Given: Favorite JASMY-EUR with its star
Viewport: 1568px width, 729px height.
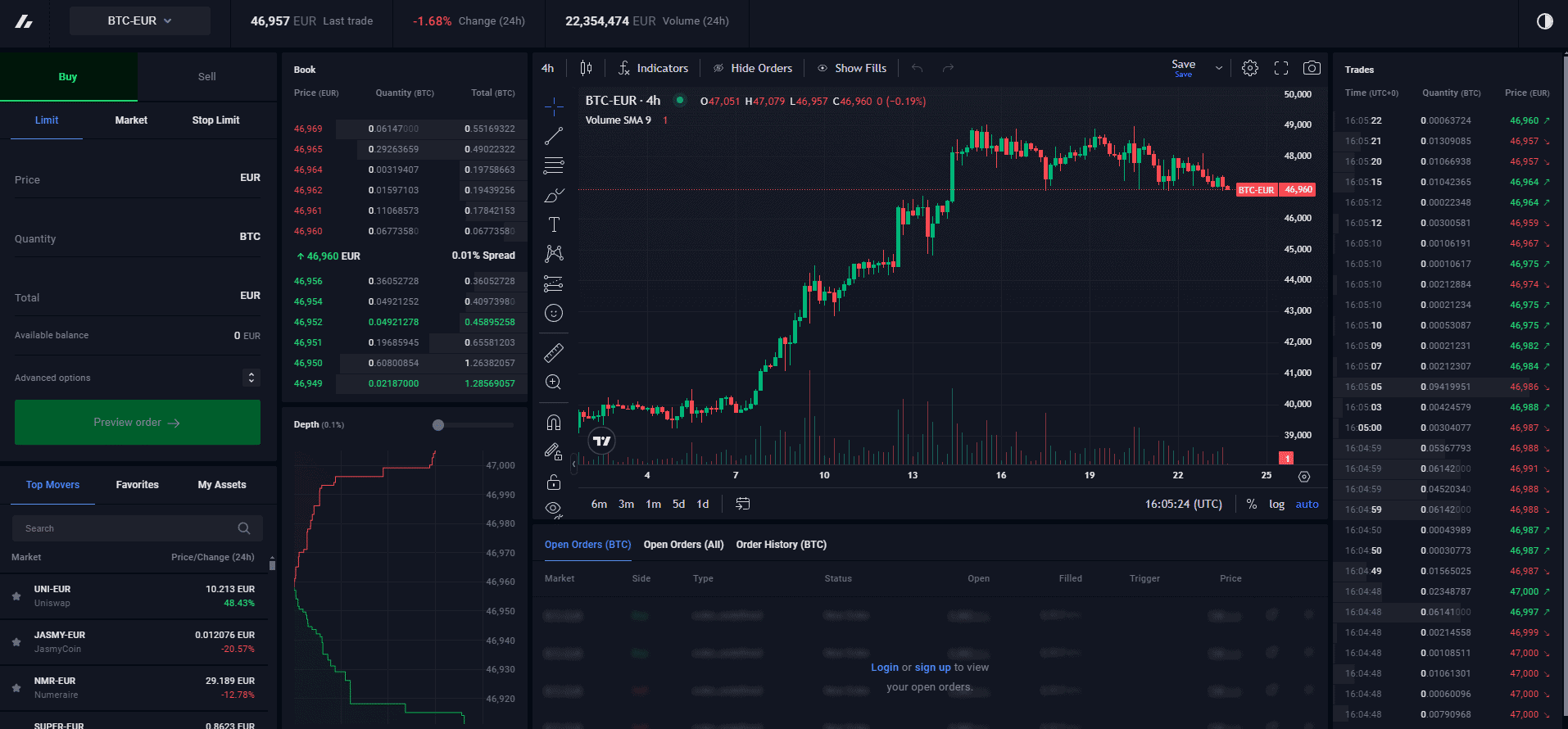Looking at the screenshot, I should point(16,642).
